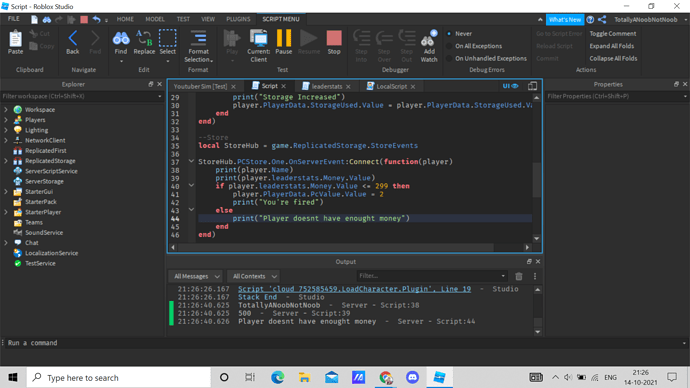Viewport: 690px width, 388px height.
Task: Expand the StarterGui node
Action: (x=6, y=192)
